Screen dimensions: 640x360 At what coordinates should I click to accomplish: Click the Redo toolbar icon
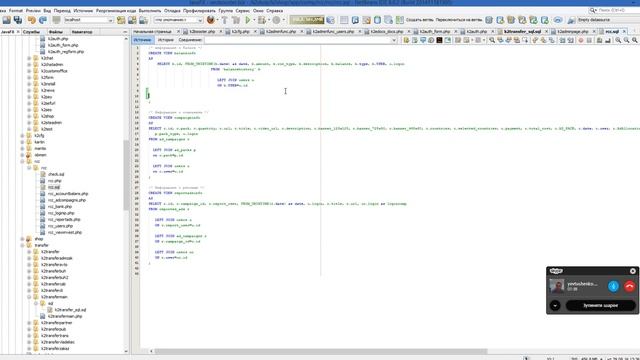[42, 20]
